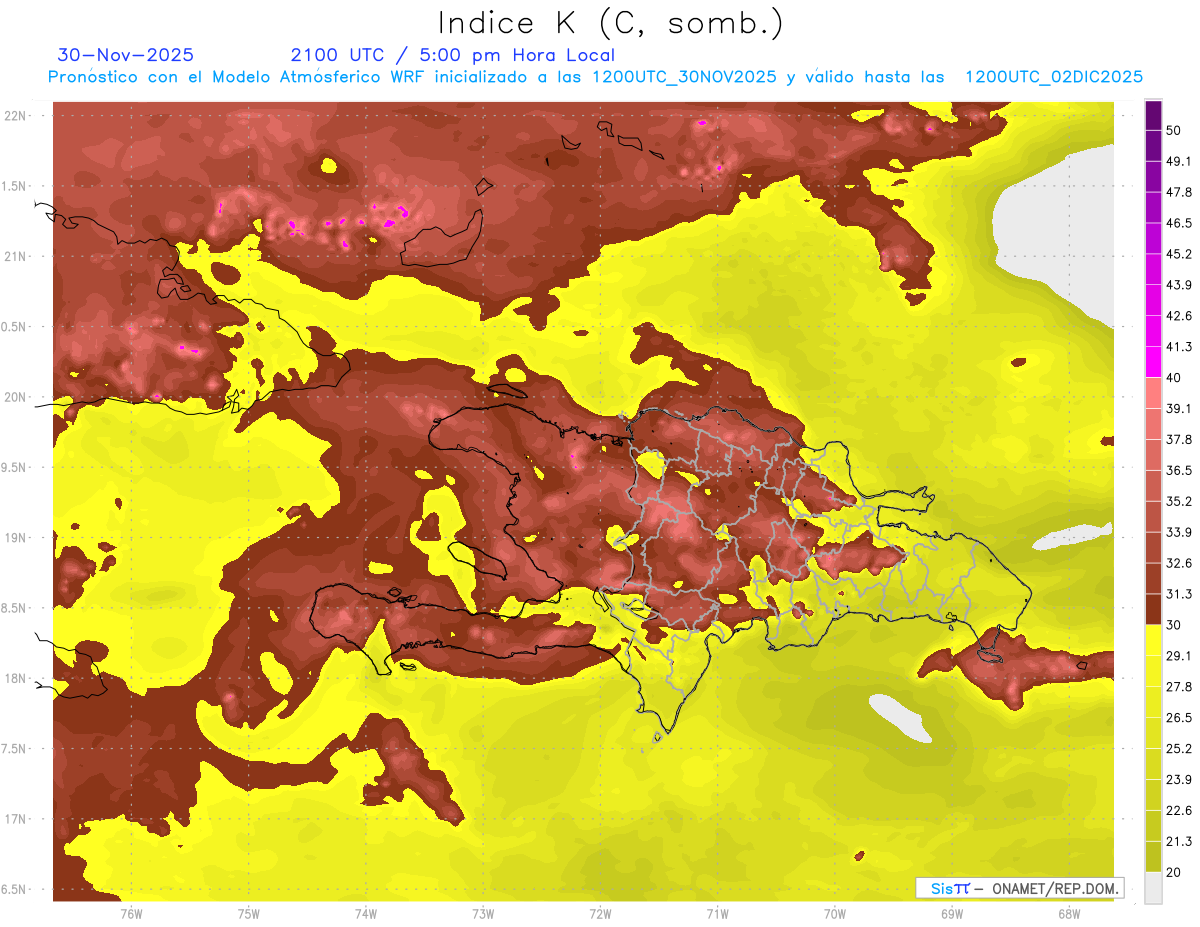This screenshot has height=927, width=1200.
Task: Click the "37.8" colorbar value
Action: 1179,440
